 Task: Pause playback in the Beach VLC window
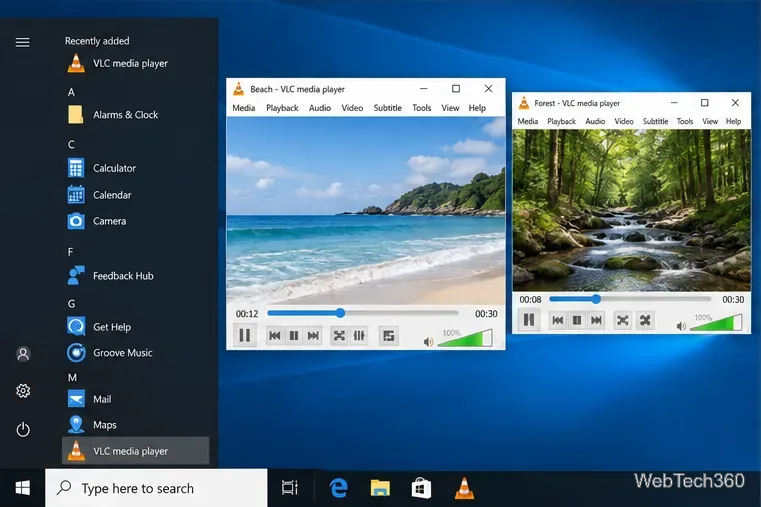pyautogui.click(x=245, y=335)
